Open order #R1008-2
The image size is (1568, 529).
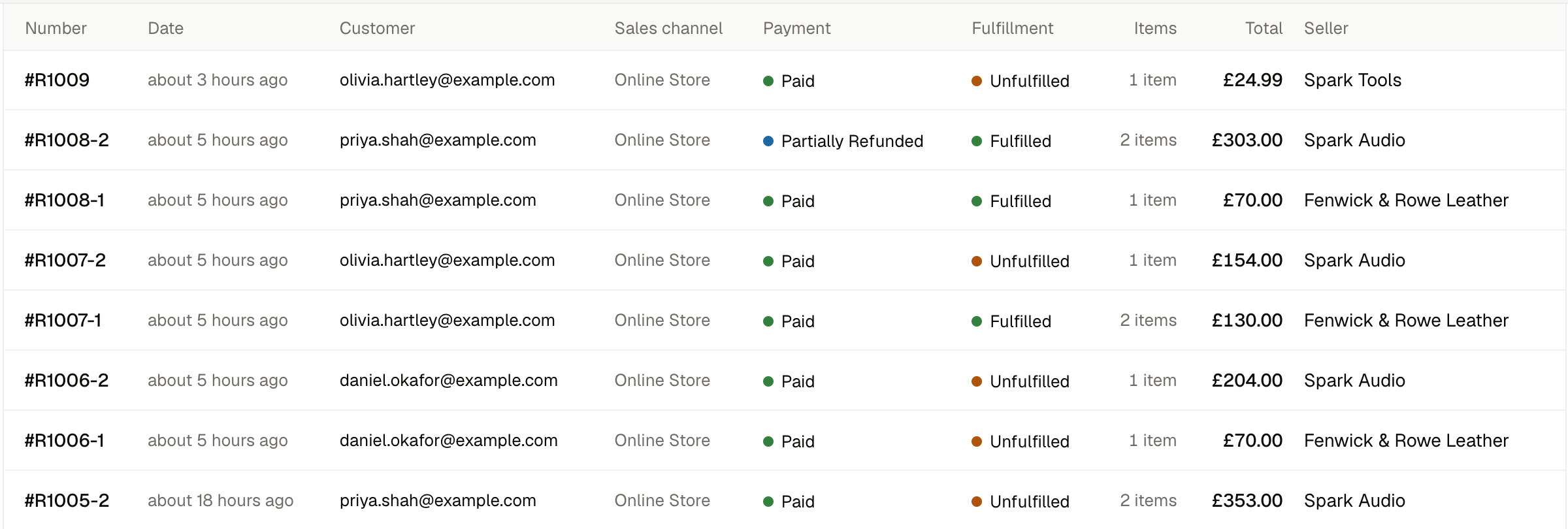[67, 140]
